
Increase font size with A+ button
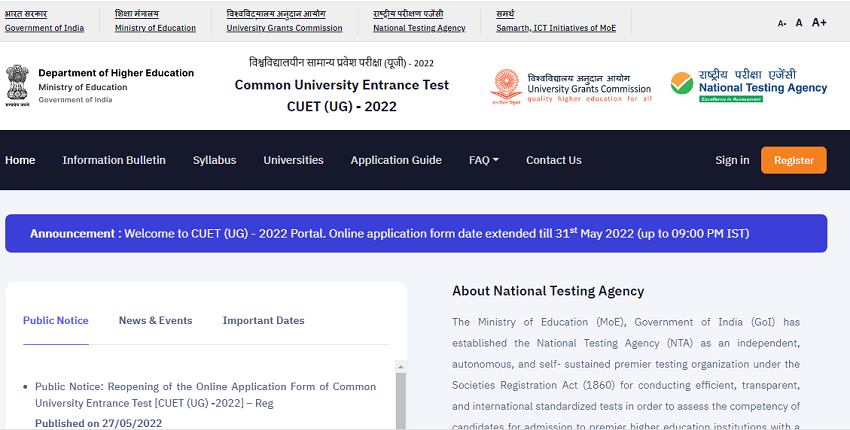pos(819,22)
